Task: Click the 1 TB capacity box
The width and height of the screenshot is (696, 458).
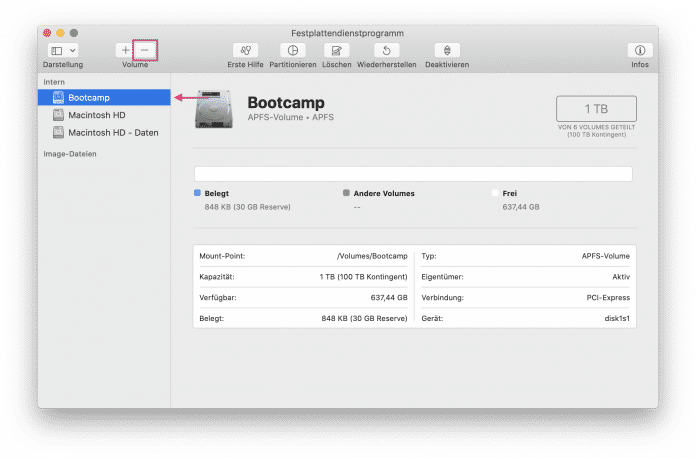Action: (x=595, y=109)
